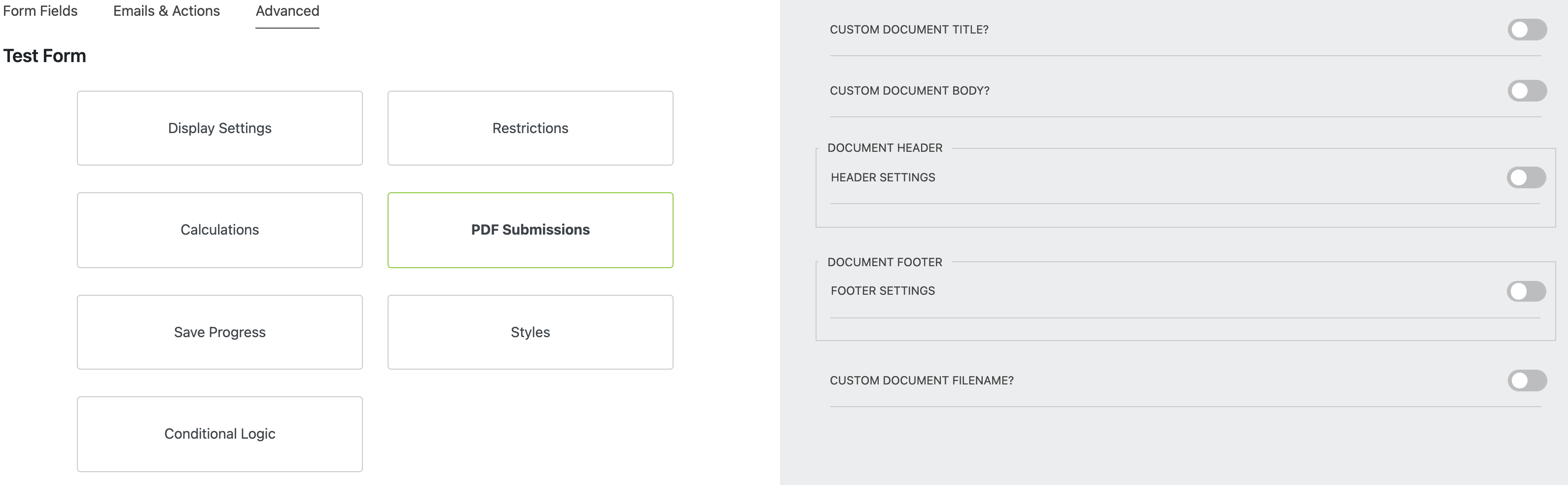Open the Restrictions settings panel
This screenshot has width=1568, height=485.
tap(530, 128)
